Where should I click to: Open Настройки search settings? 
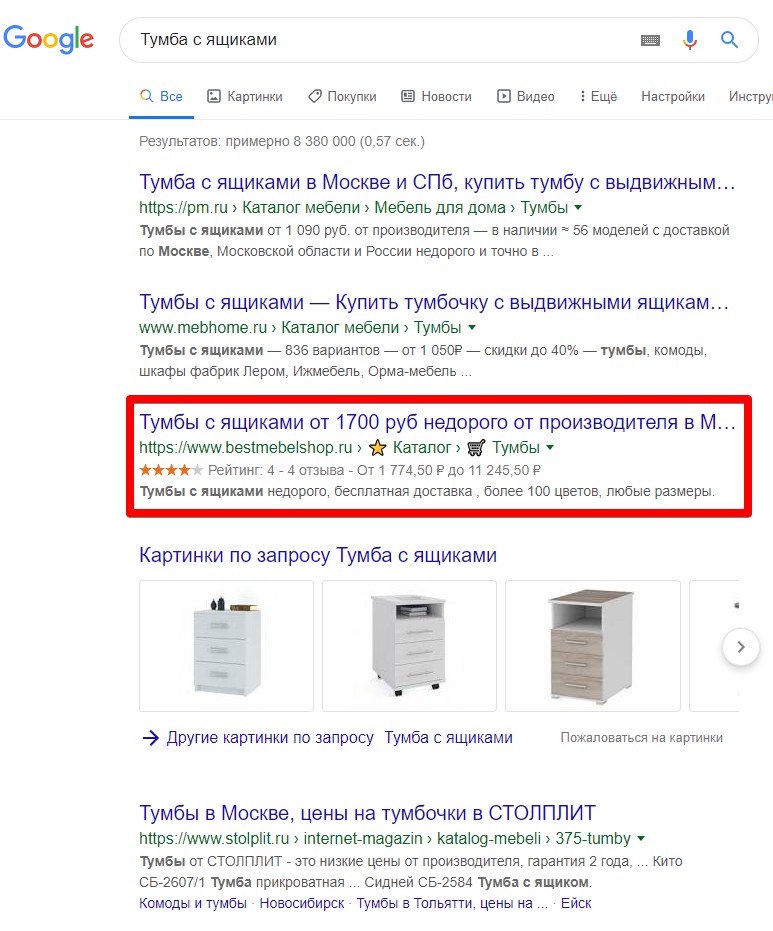[673, 97]
